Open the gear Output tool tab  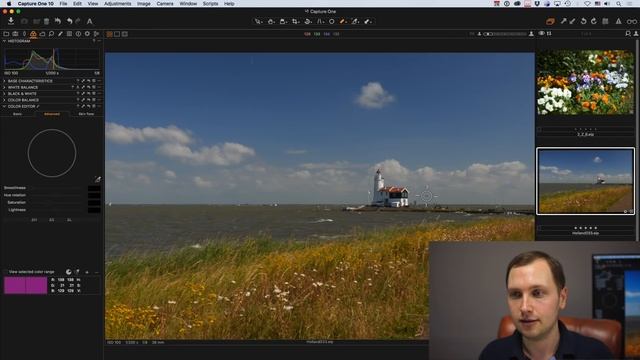pos(87,34)
